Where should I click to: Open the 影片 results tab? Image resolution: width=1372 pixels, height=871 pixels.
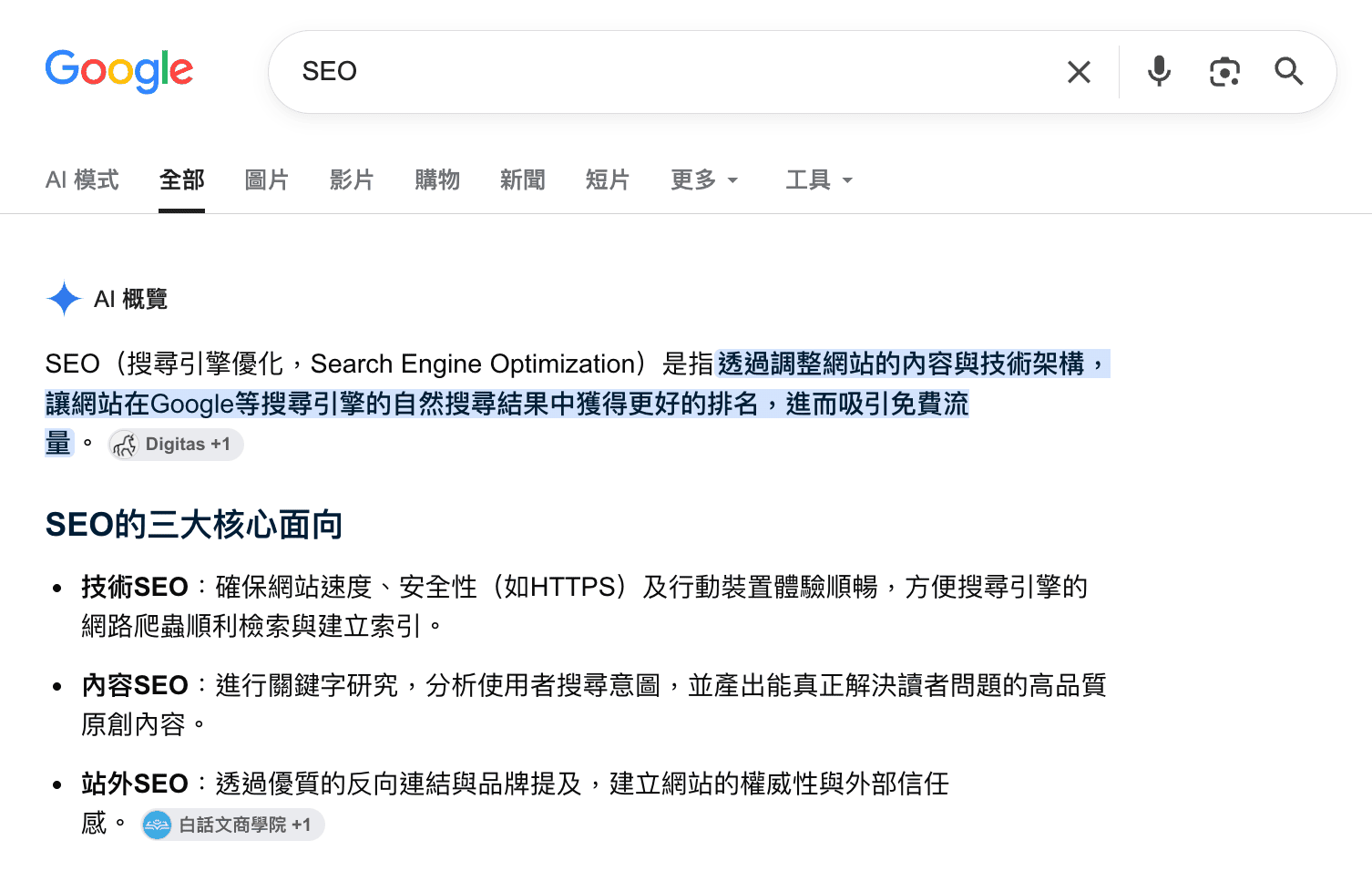[352, 180]
